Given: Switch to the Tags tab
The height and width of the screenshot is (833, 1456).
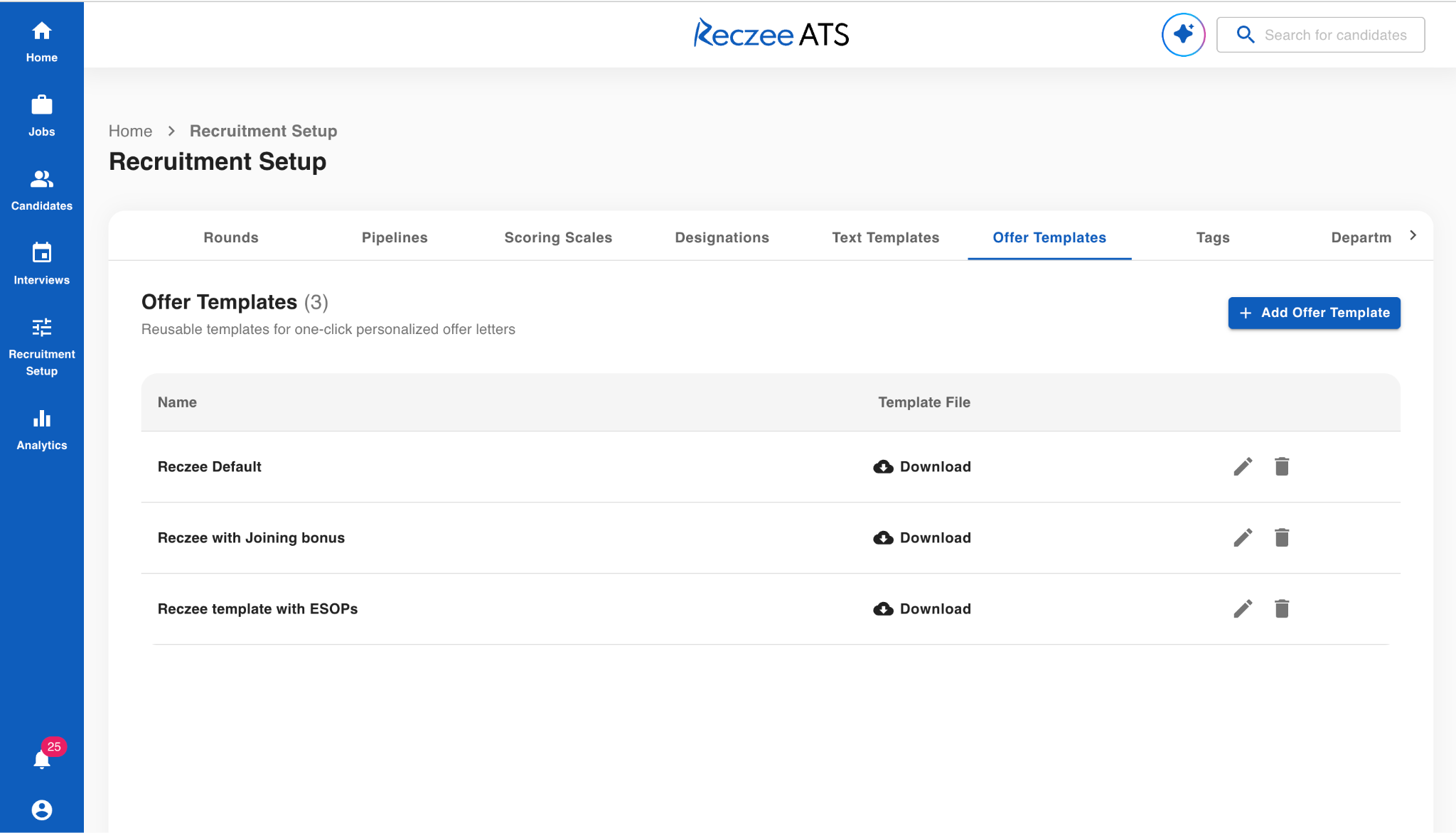Looking at the screenshot, I should tap(1213, 237).
